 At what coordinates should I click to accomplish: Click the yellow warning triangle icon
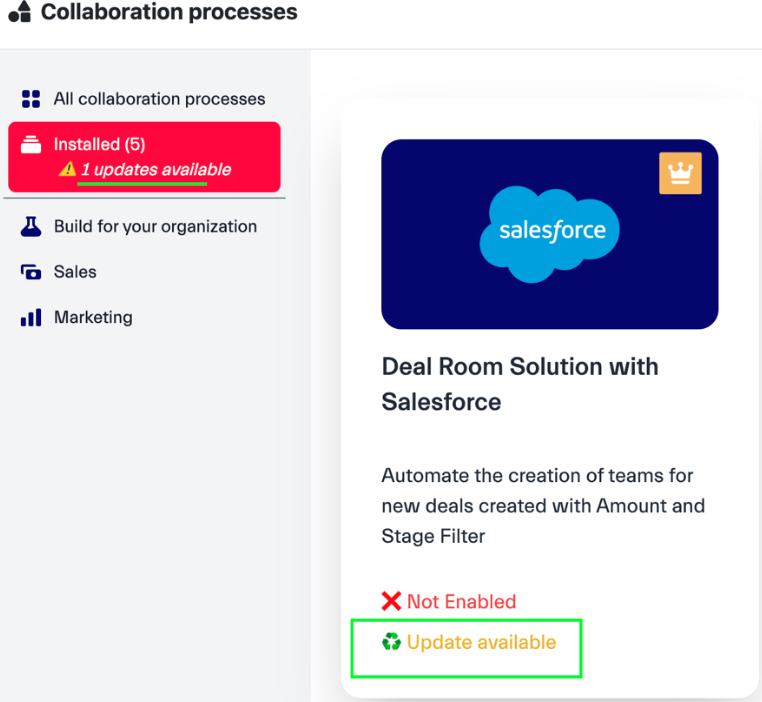tap(67, 170)
